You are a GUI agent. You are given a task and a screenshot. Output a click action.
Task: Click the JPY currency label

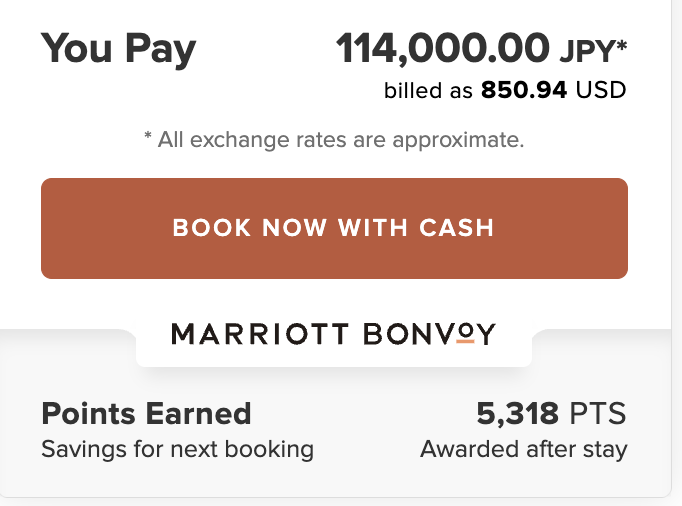point(588,49)
